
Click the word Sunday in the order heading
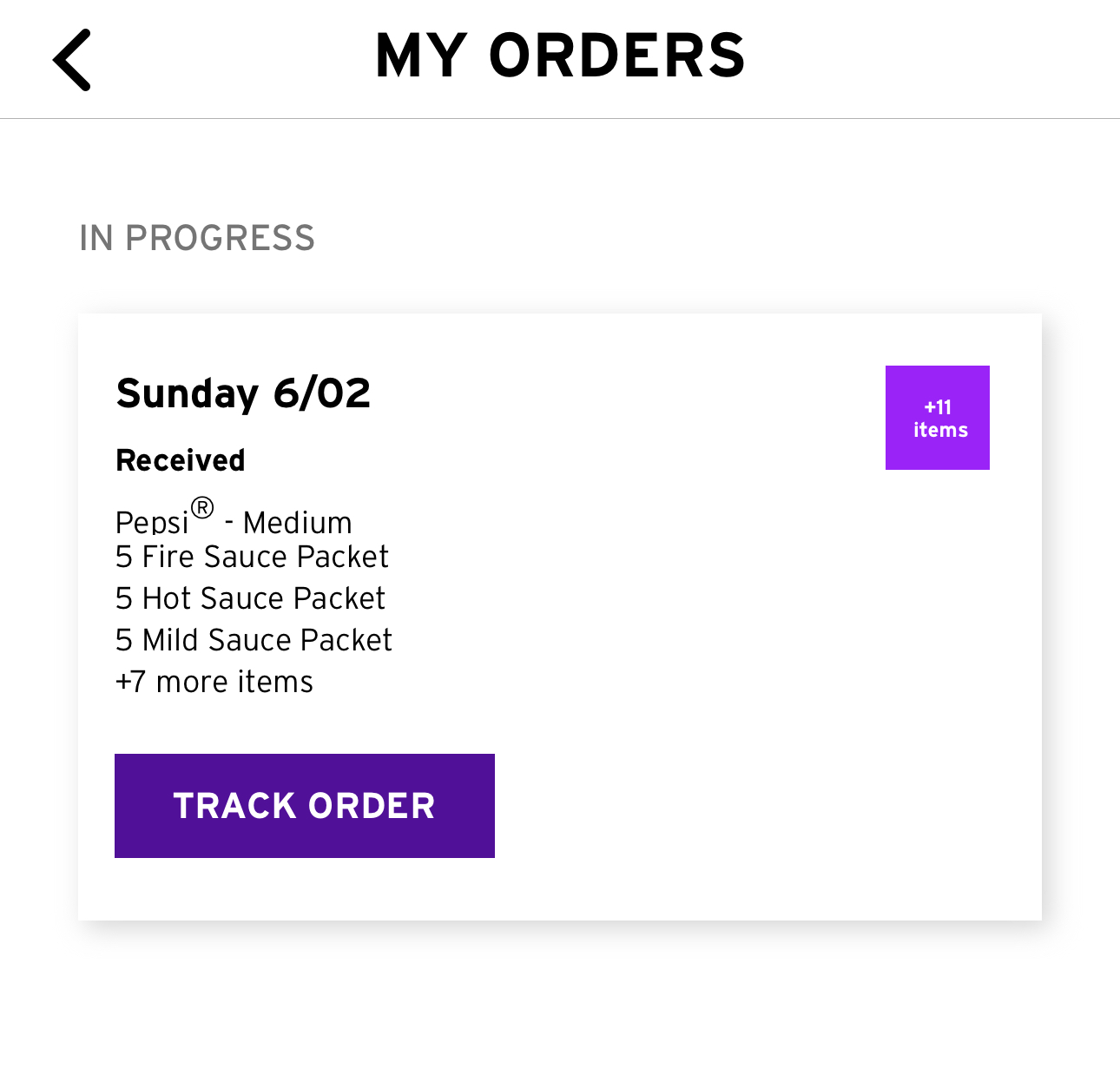(188, 393)
